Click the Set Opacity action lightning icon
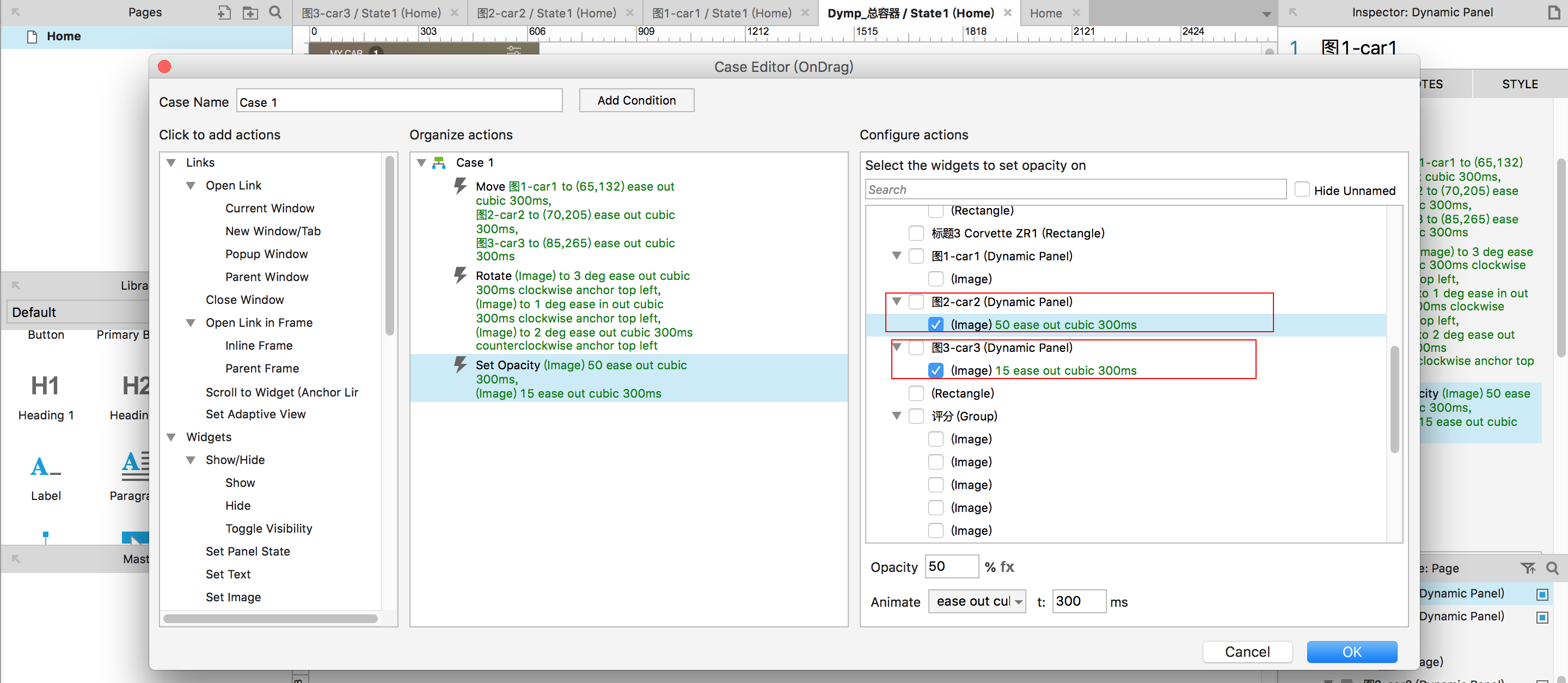 [460, 365]
